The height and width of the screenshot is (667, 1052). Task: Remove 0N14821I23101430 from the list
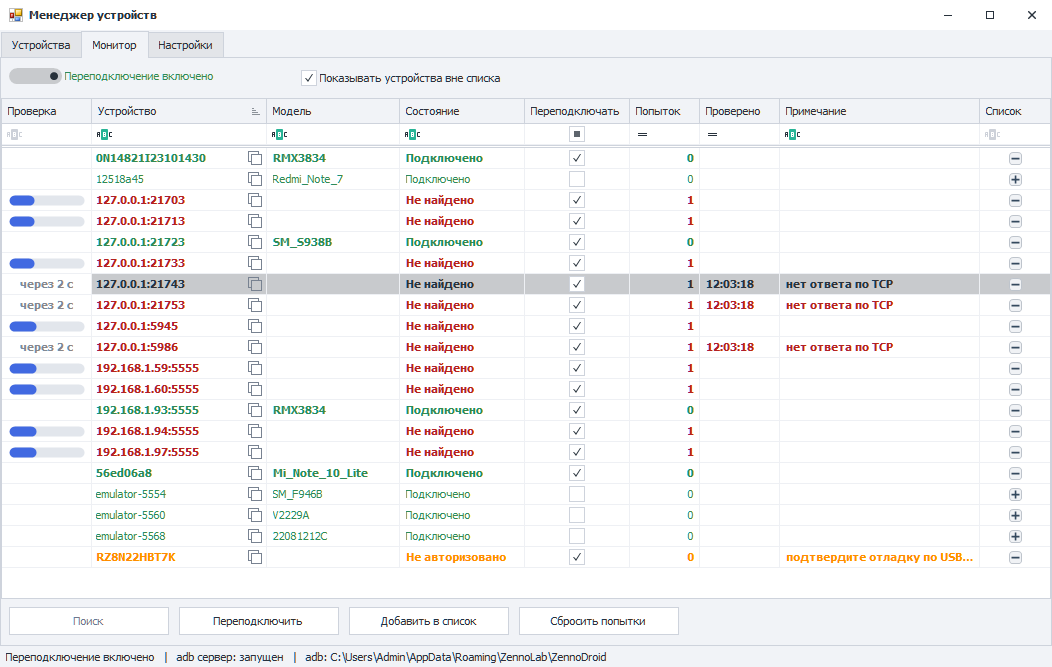[1015, 158]
